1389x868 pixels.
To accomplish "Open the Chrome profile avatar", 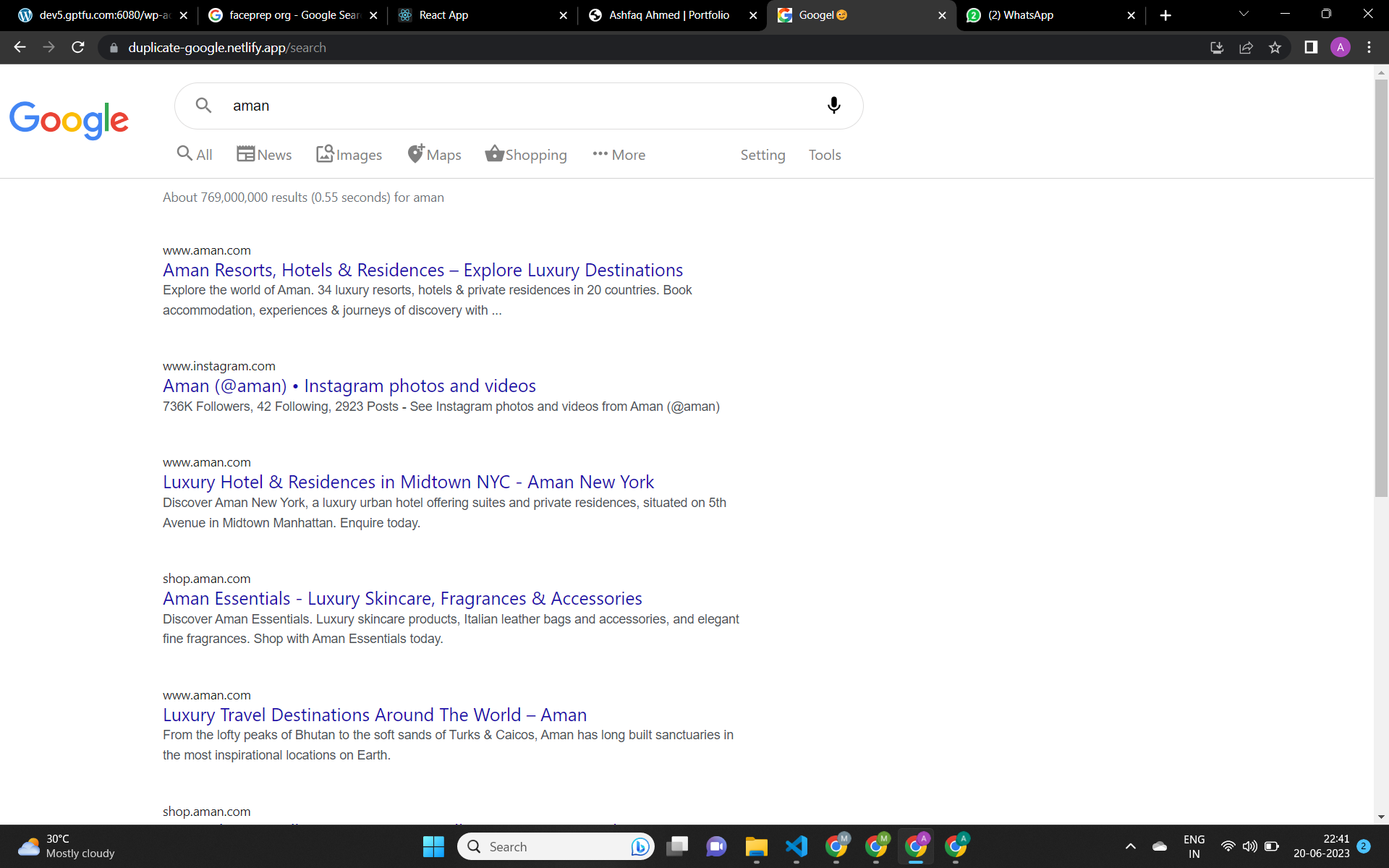I will [1341, 47].
